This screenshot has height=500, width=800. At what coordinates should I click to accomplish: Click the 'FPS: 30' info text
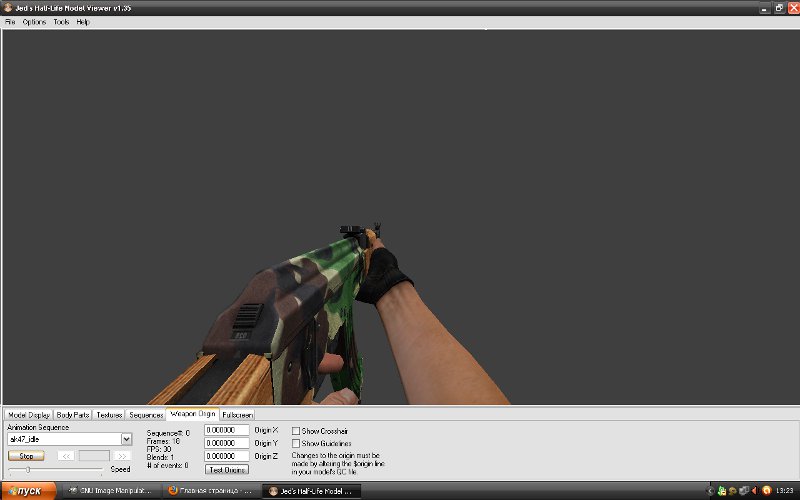(x=159, y=449)
